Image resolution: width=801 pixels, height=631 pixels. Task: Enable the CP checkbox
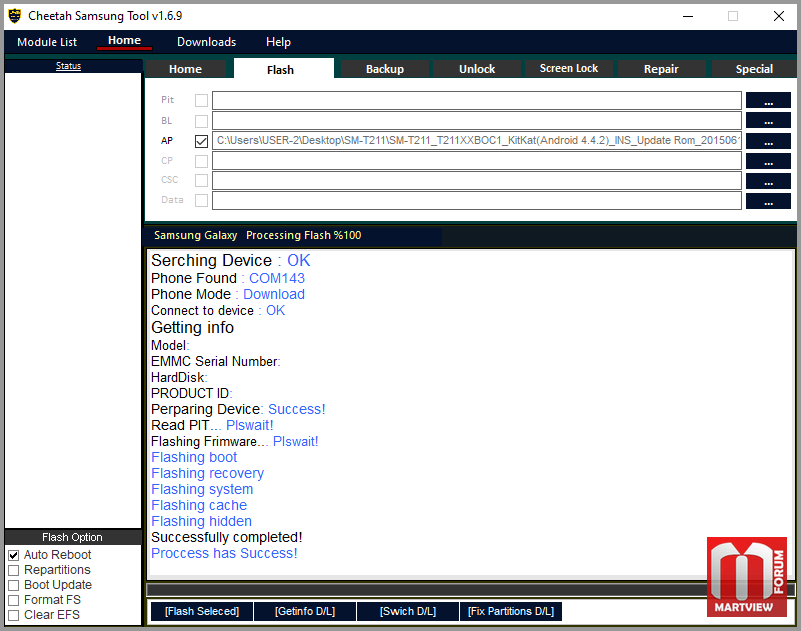click(201, 161)
